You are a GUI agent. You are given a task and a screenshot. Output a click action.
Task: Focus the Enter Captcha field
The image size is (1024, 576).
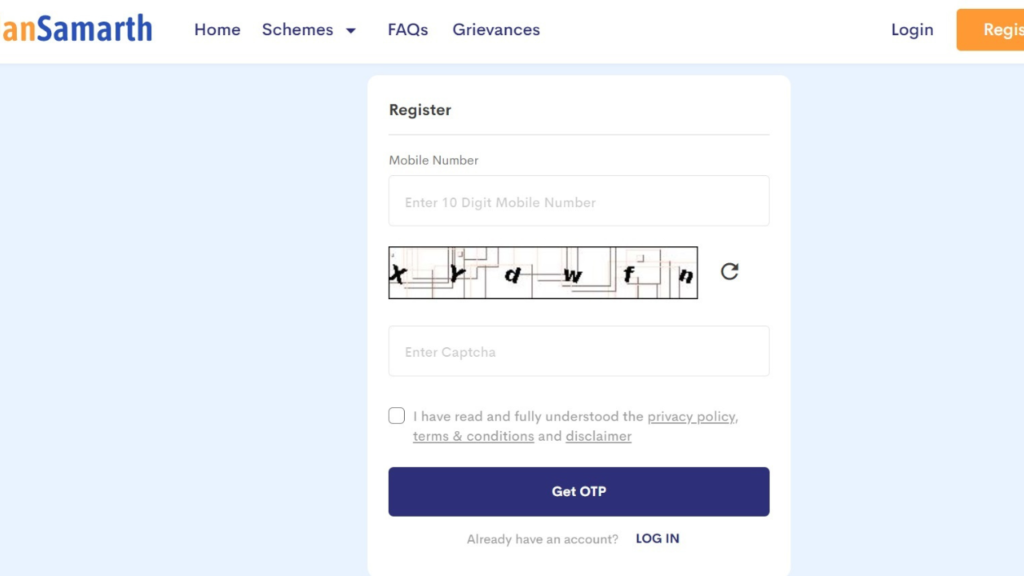coord(579,351)
